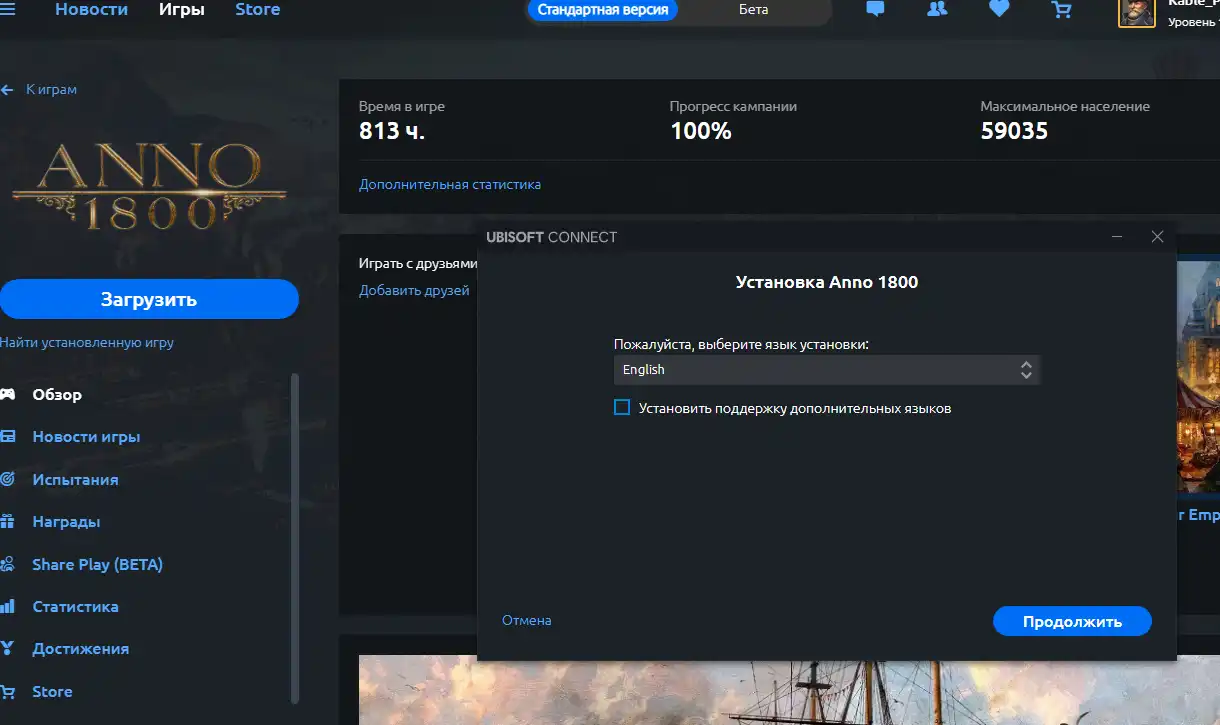Open the Store entry in the sidebar
1220x725 pixels.
52,692
